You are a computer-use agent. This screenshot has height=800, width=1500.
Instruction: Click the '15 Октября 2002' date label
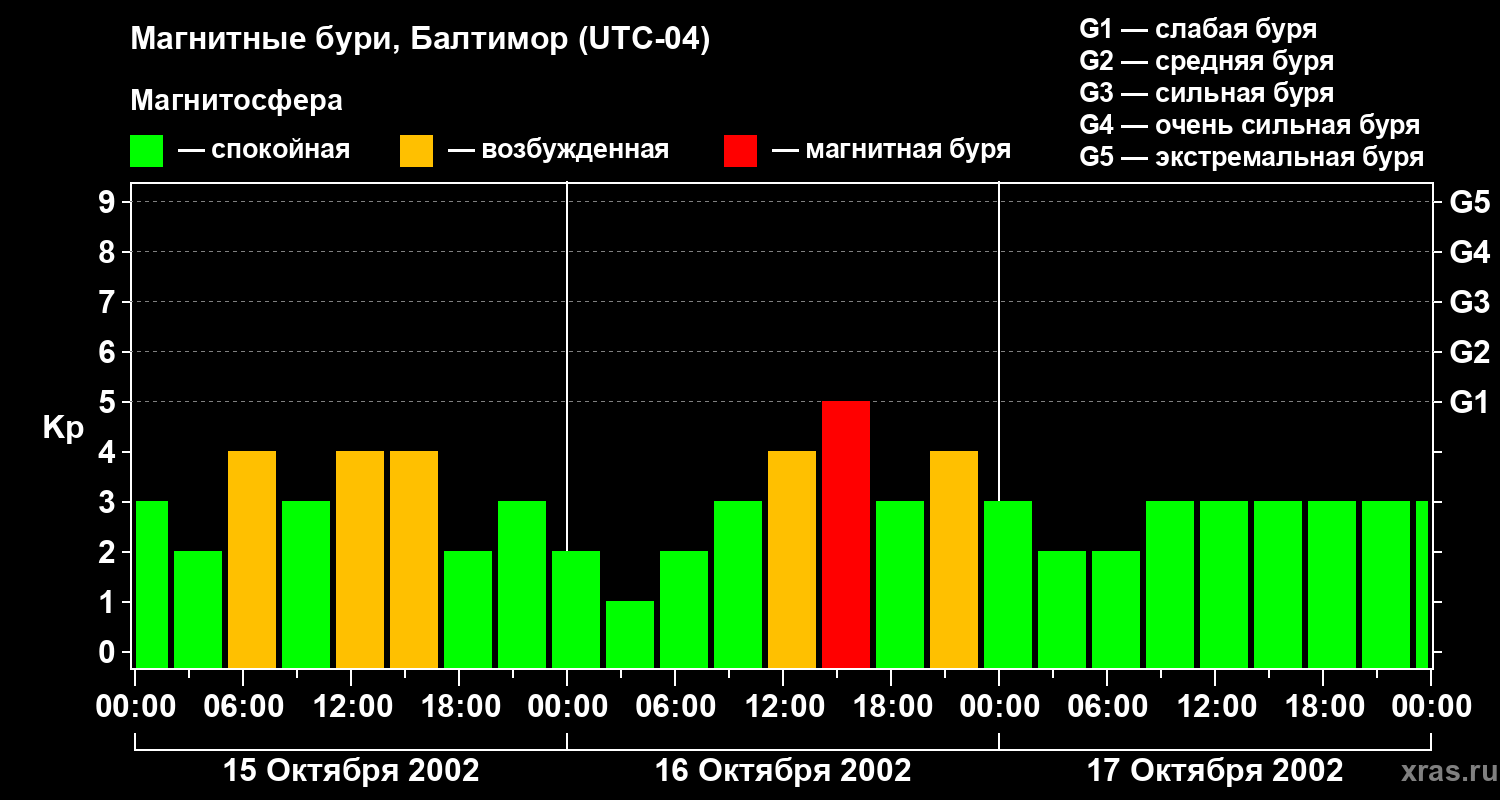click(351, 771)
